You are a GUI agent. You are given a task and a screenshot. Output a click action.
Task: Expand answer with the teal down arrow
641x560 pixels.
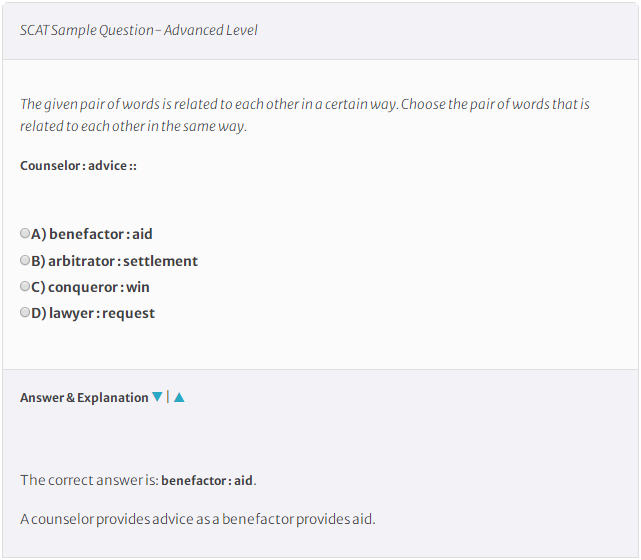click(x=157, y=397)
